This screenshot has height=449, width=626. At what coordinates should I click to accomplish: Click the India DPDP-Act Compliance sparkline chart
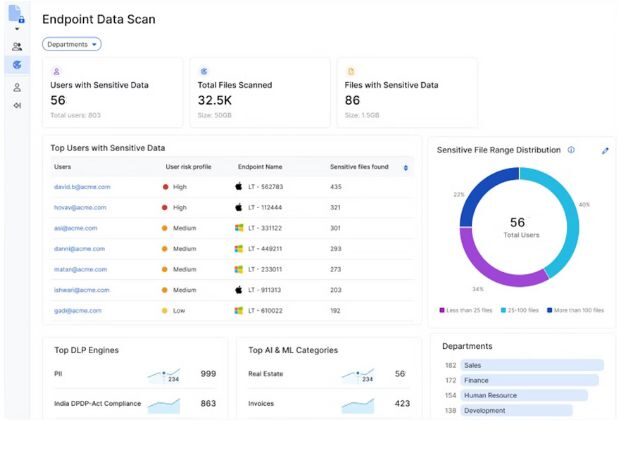(x=164, y=405)
